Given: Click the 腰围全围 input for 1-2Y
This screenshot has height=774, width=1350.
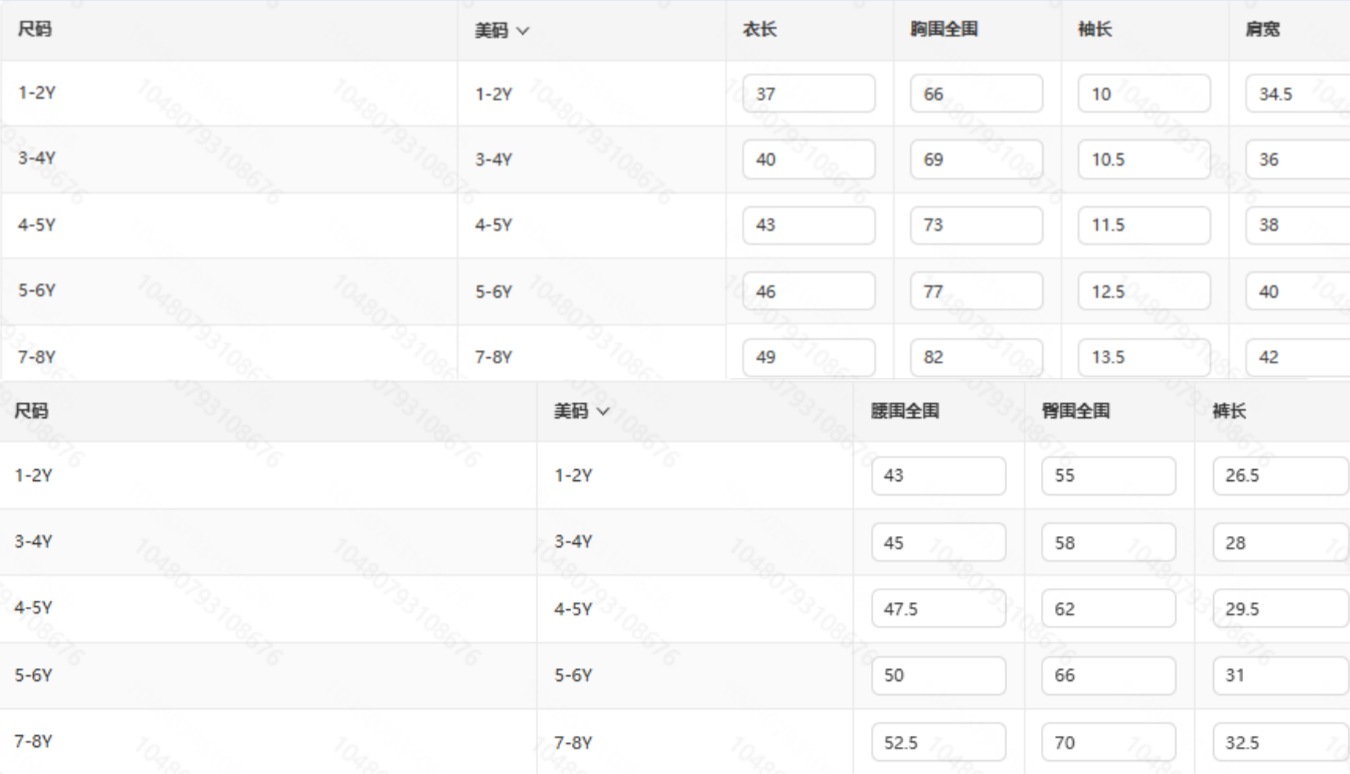Looking at the screenshot, I should tap(939, 476).
